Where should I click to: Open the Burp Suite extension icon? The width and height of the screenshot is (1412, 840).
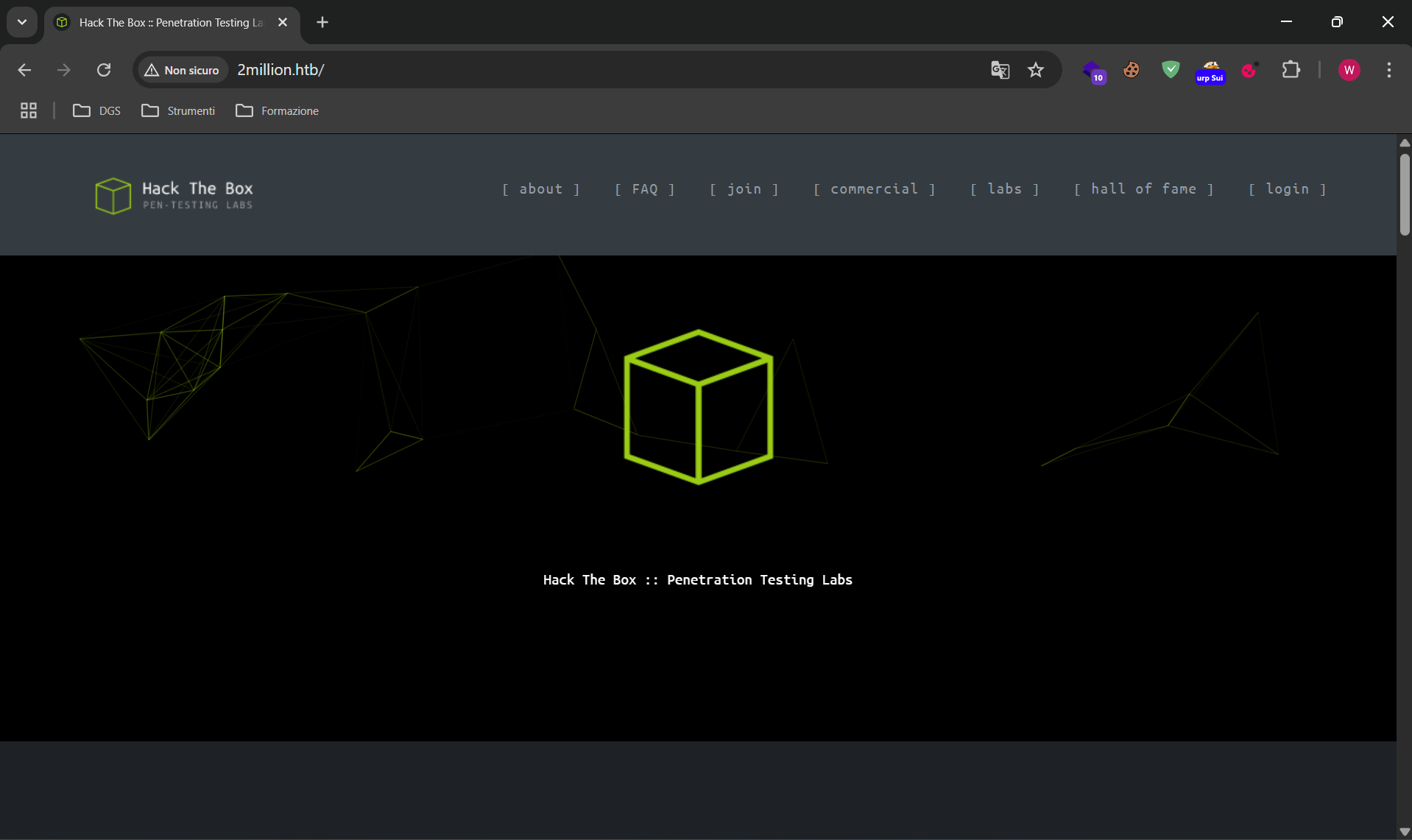tap(1210, 71)
